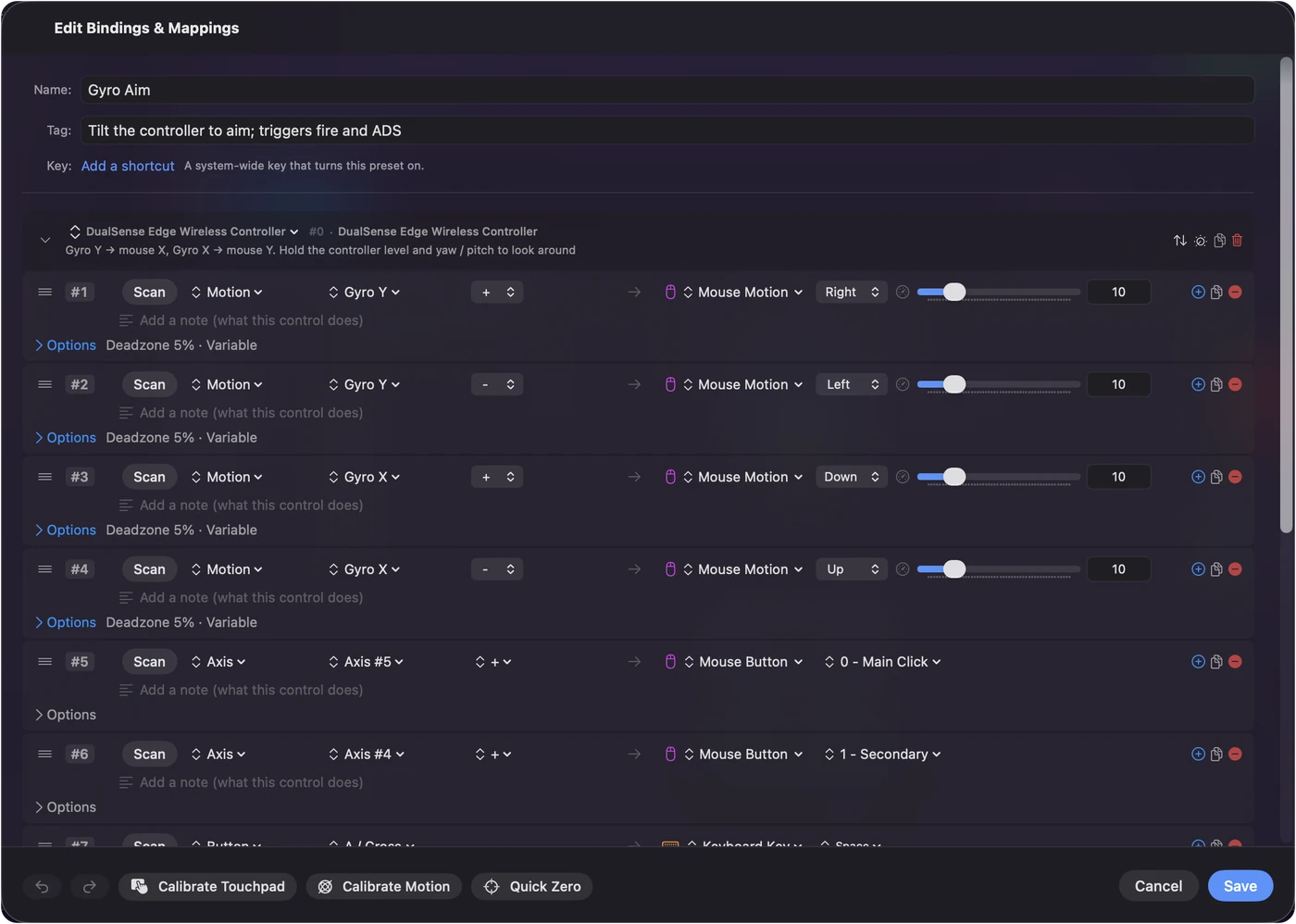The width and height of the screenshot is (1296, 924).
Task: Click Calibrate Motion
Action: click(384, 887)
